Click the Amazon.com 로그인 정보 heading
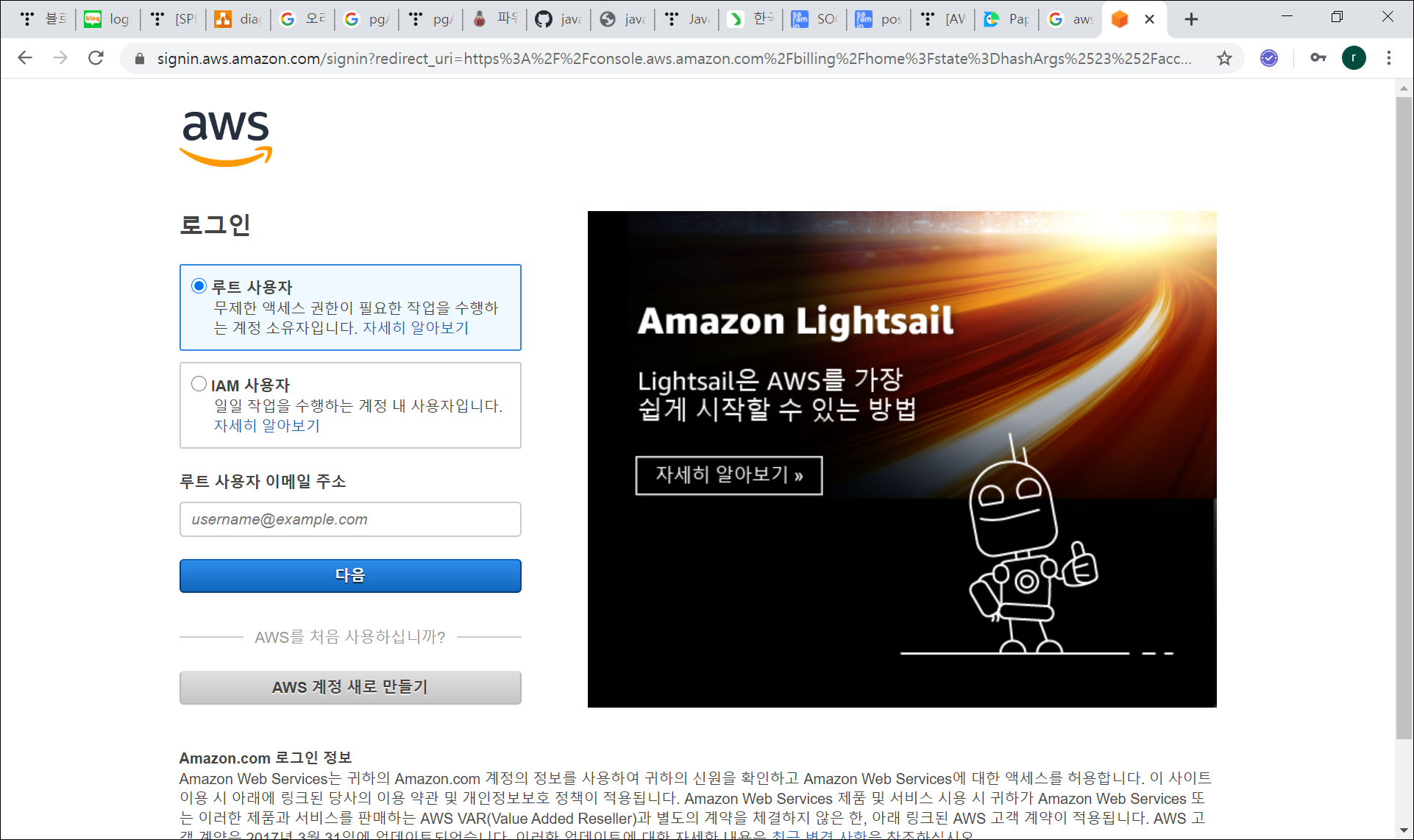This screenshot has height=840, width=1414. (x=266, y=758)
